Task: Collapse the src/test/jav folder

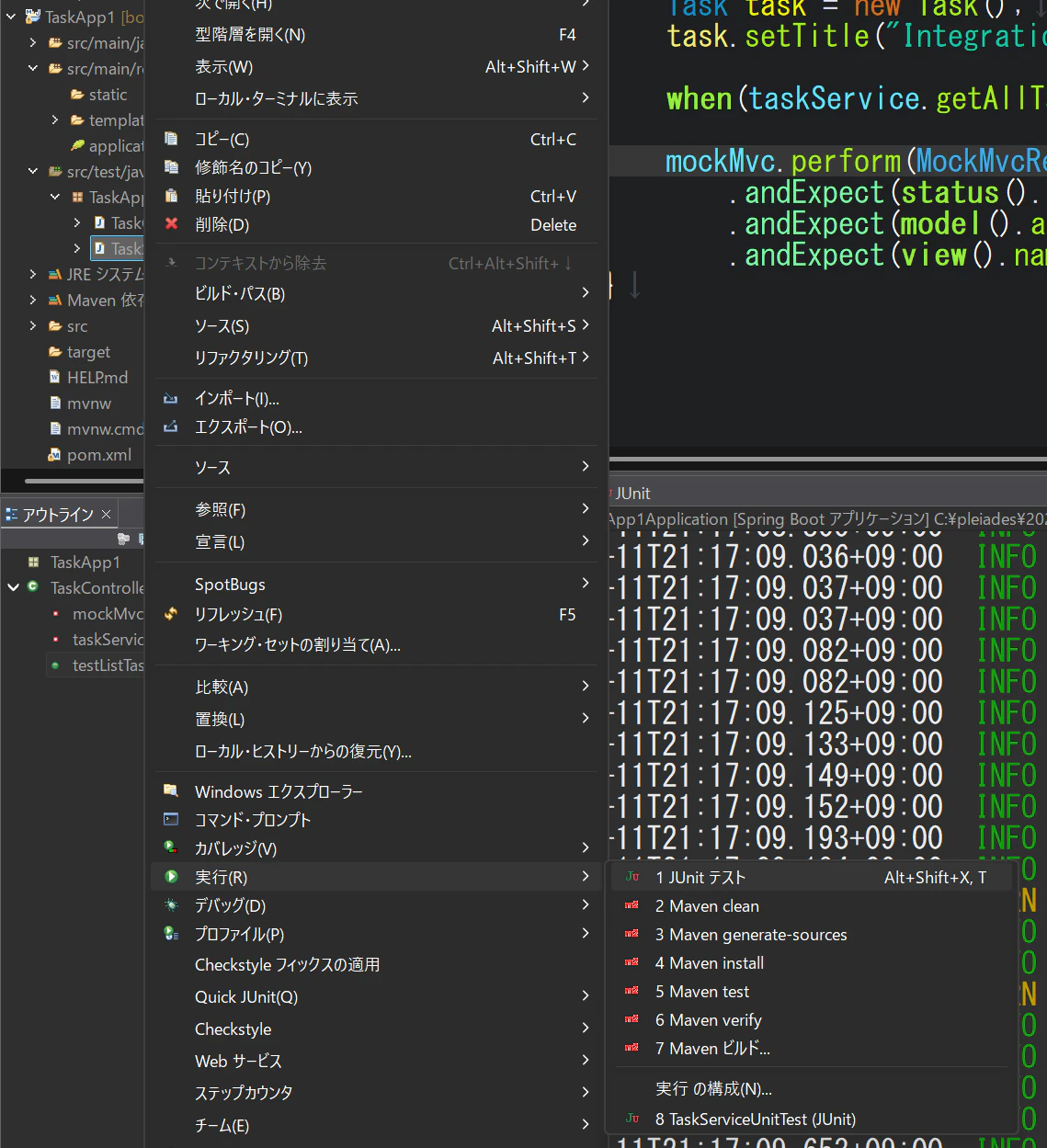Action: pyautogui.click(x=33, y=172)
